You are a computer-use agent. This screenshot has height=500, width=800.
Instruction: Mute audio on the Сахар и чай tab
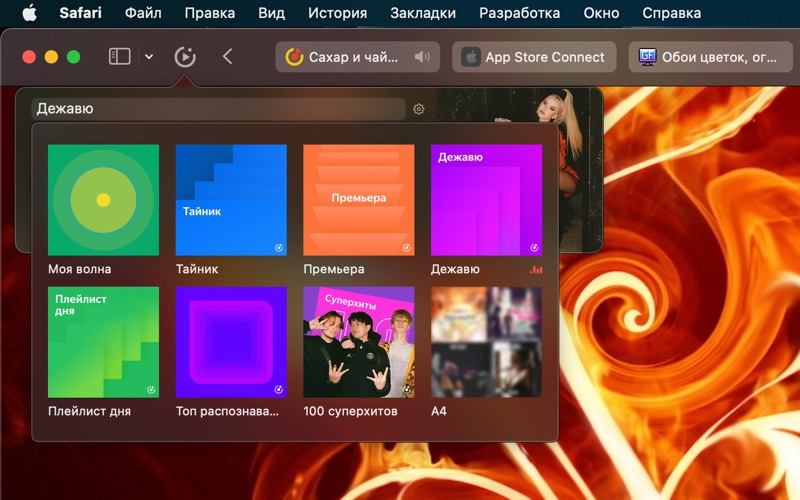422,57
